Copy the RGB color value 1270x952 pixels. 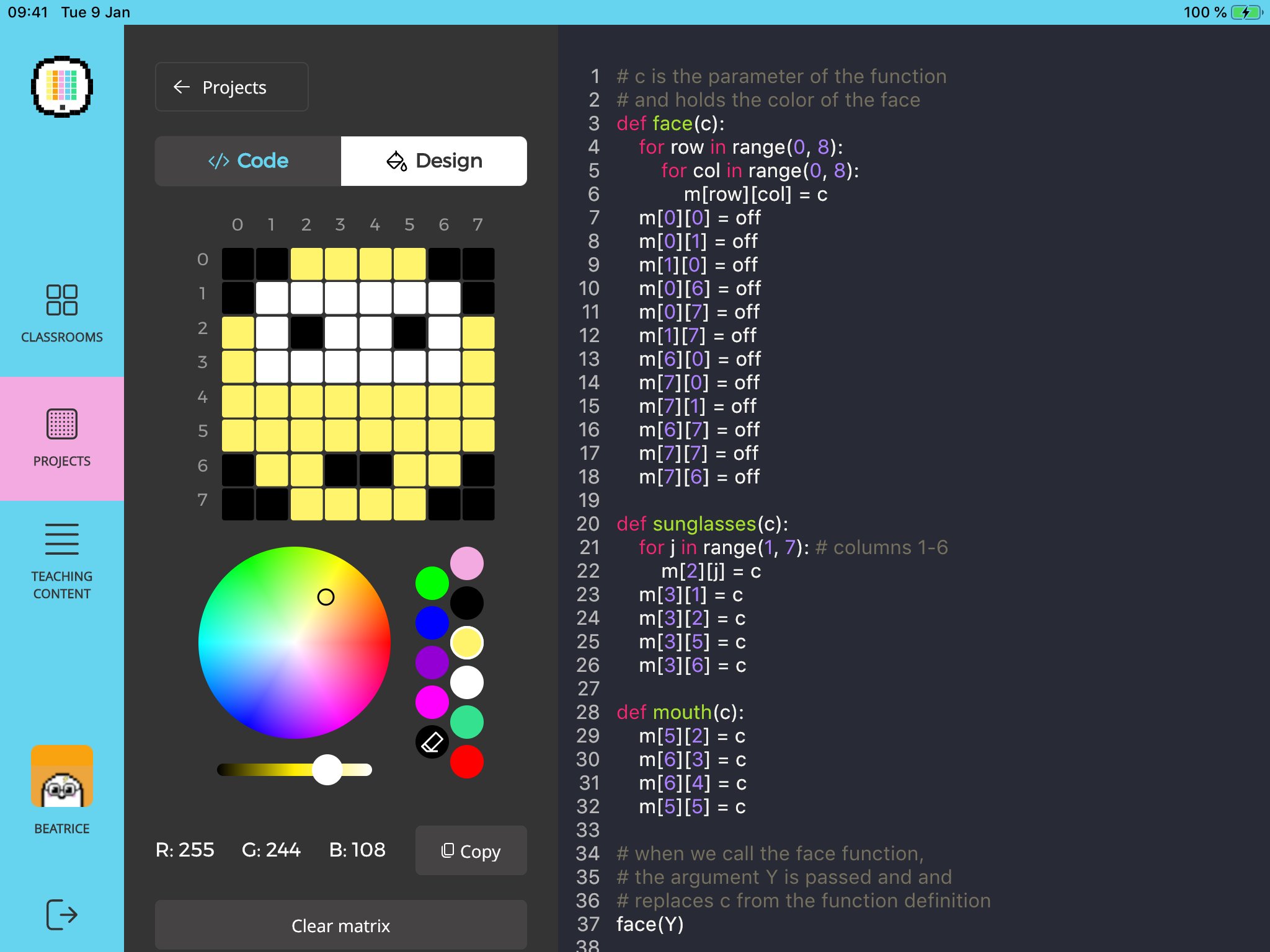point(471,851)
